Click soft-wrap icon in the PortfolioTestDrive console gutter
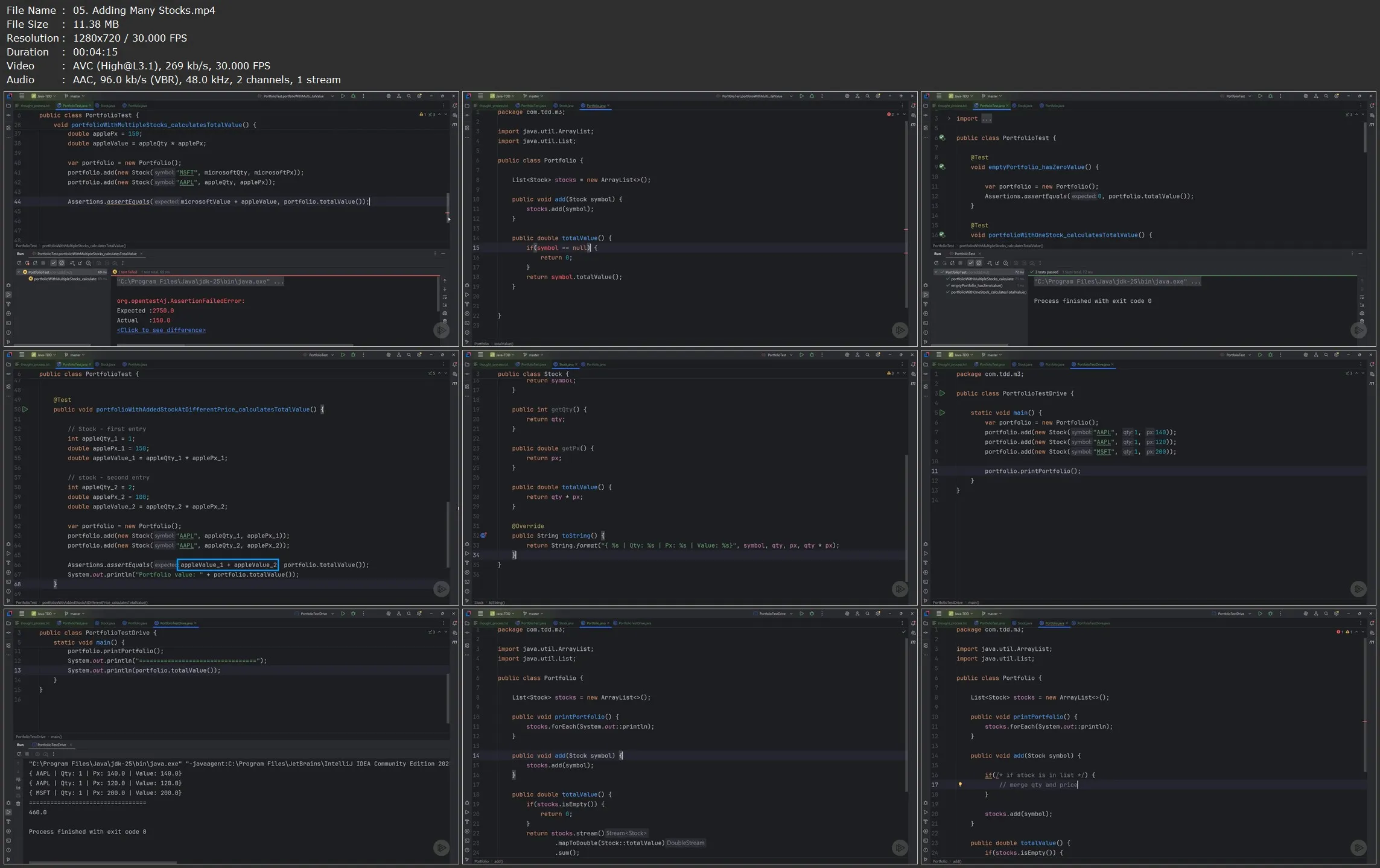Image resolution: width=1380 pixels, height=868 pixels. (18, 779)
